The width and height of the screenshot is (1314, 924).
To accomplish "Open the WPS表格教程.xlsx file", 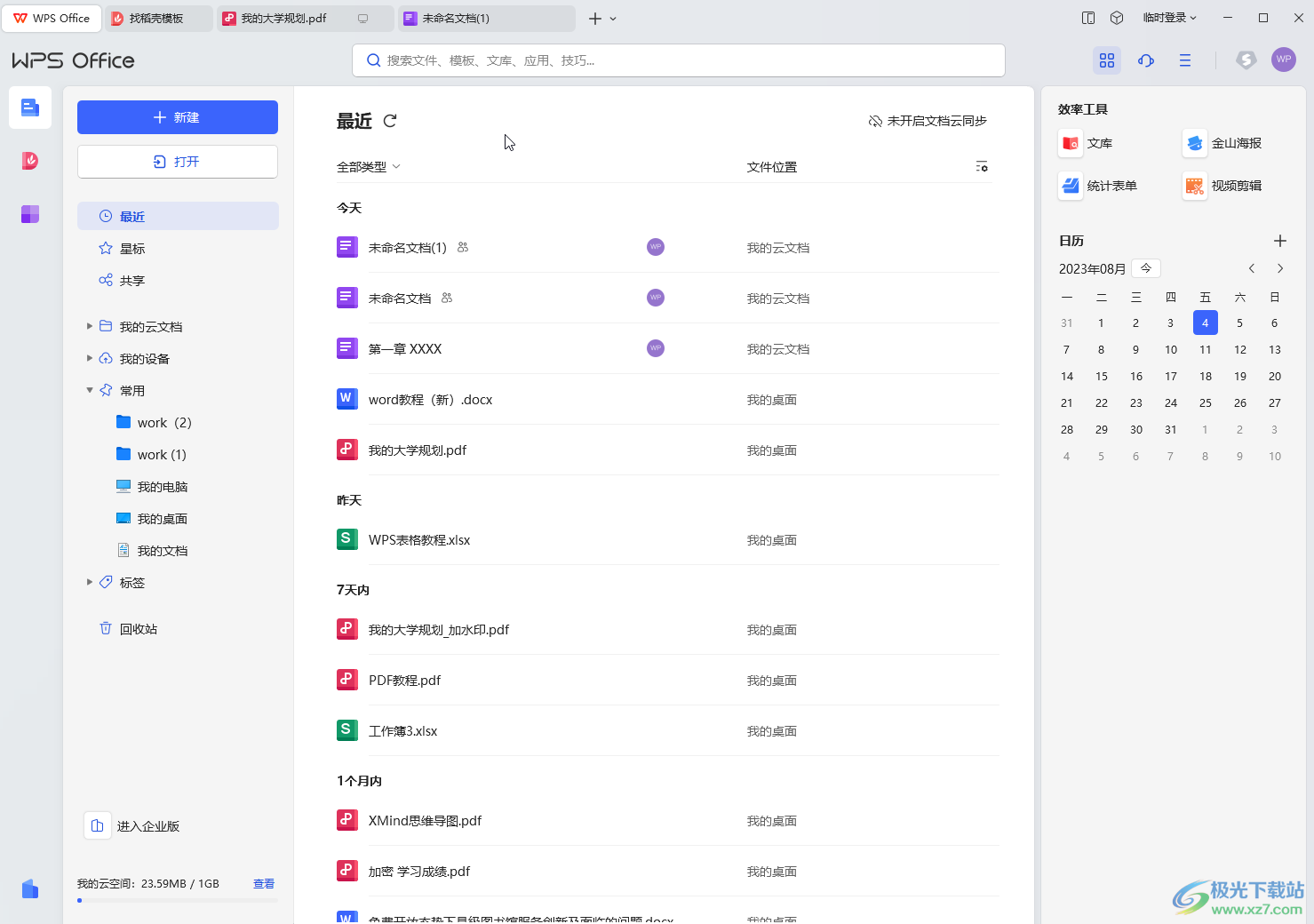I will [667, 540].
